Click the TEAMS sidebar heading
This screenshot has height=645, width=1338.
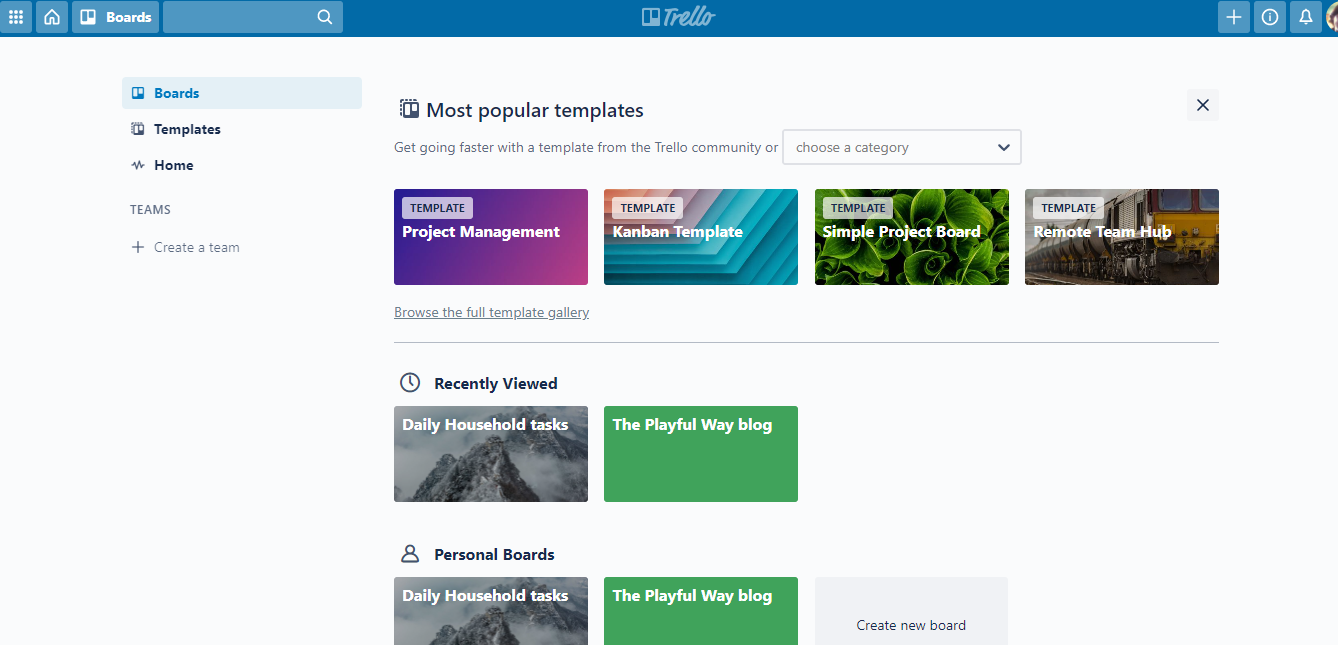pyautogui.click(x=150, y=210)
